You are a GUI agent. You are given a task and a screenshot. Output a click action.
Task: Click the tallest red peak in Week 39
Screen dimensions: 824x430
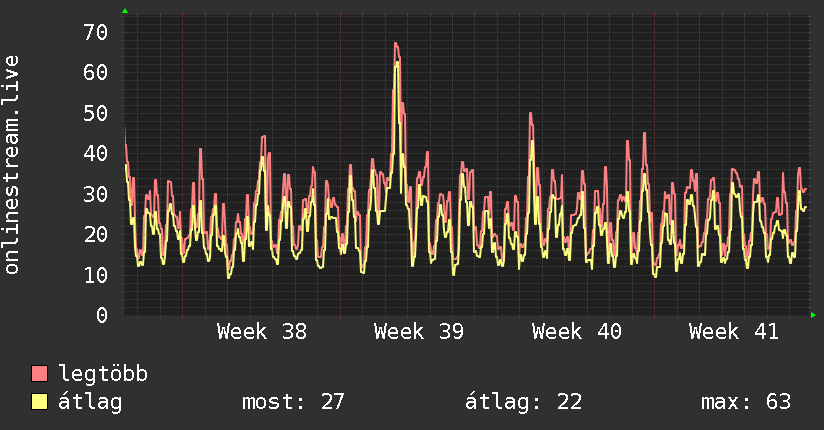(396, 45)
